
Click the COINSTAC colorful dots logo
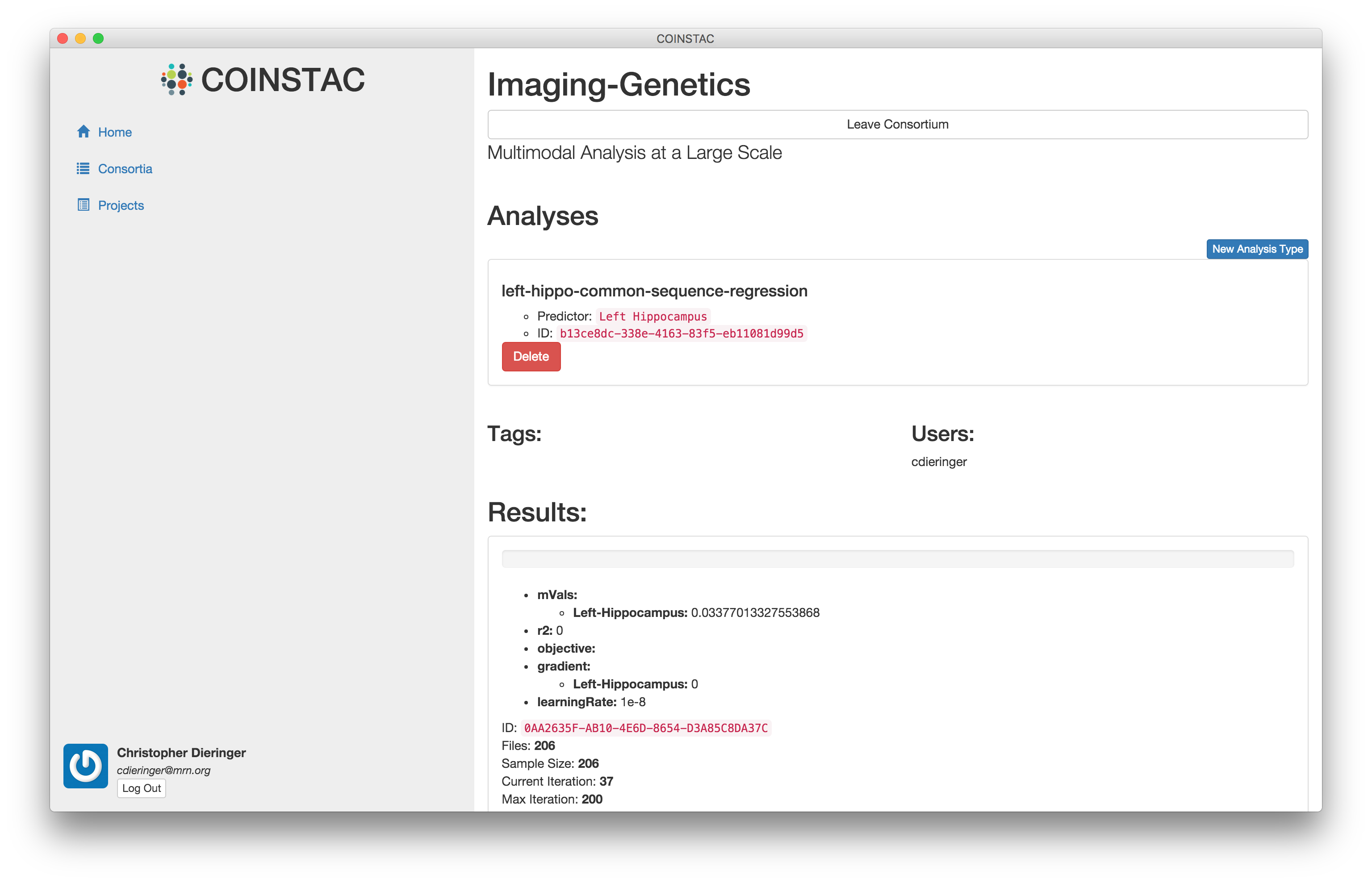click(177, 80)
